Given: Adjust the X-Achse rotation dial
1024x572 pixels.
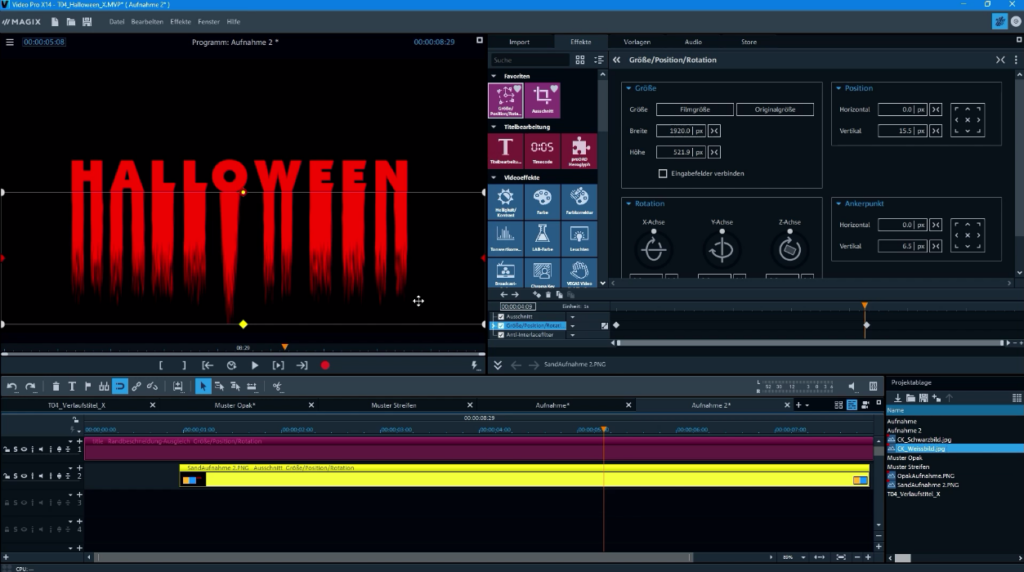Looking at the screenshot, I should tap(654, 248).
